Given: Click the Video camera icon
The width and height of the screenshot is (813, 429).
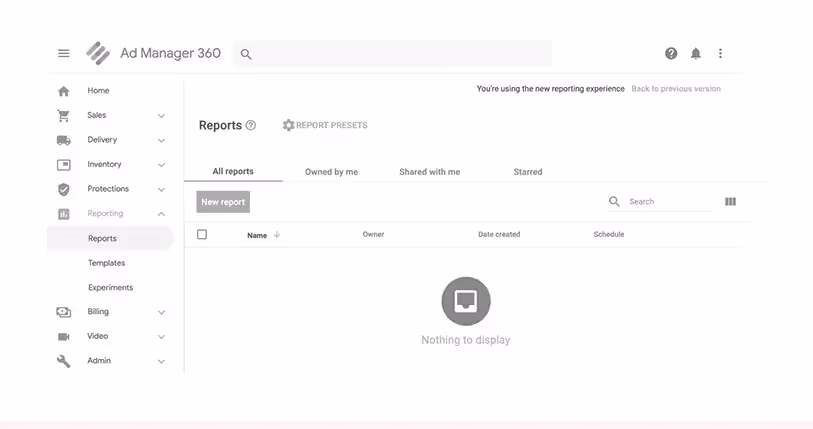Looking at the screenshot, I should pos(63,337).
